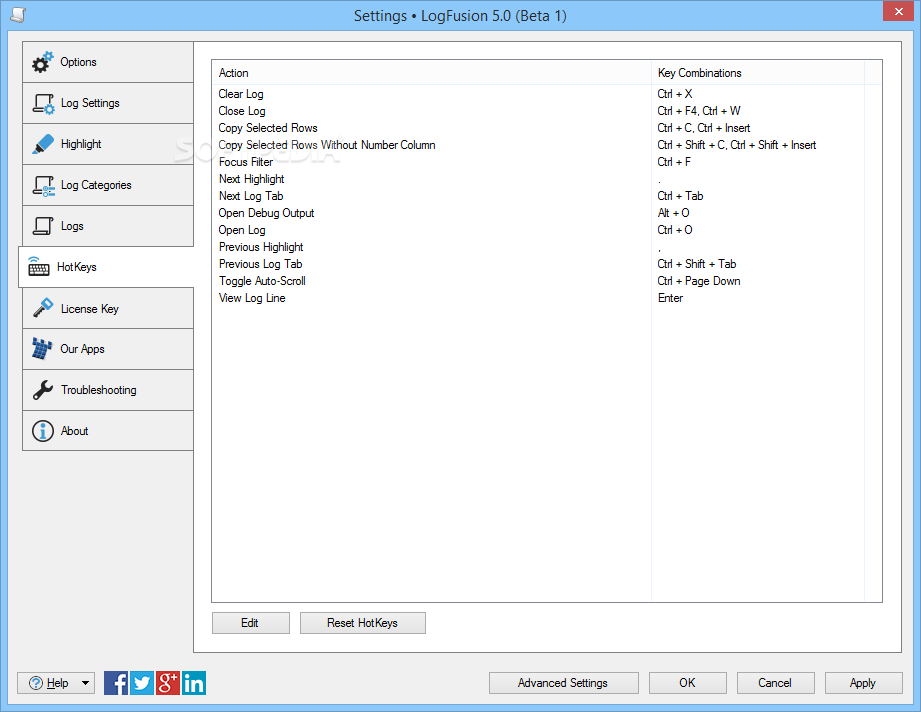This screenshot has height=712, width=921.
Task: Show the About tab
Action: pos(108,431)
